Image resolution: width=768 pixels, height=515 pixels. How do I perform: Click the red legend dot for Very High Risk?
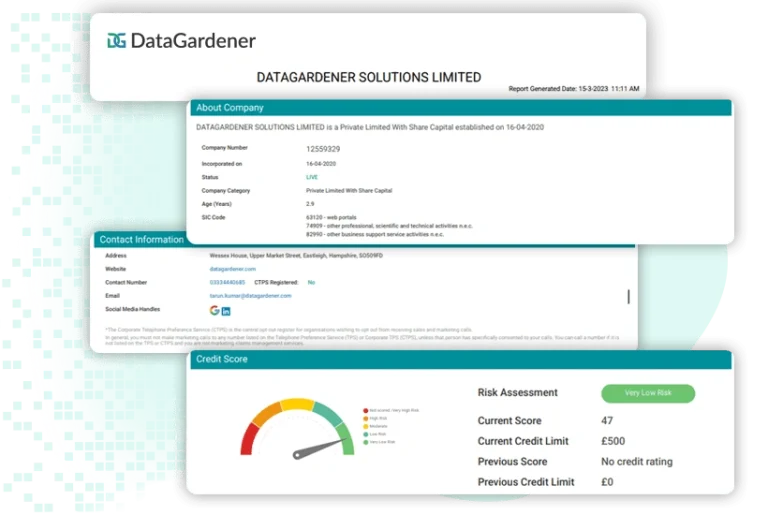point(365,411)
